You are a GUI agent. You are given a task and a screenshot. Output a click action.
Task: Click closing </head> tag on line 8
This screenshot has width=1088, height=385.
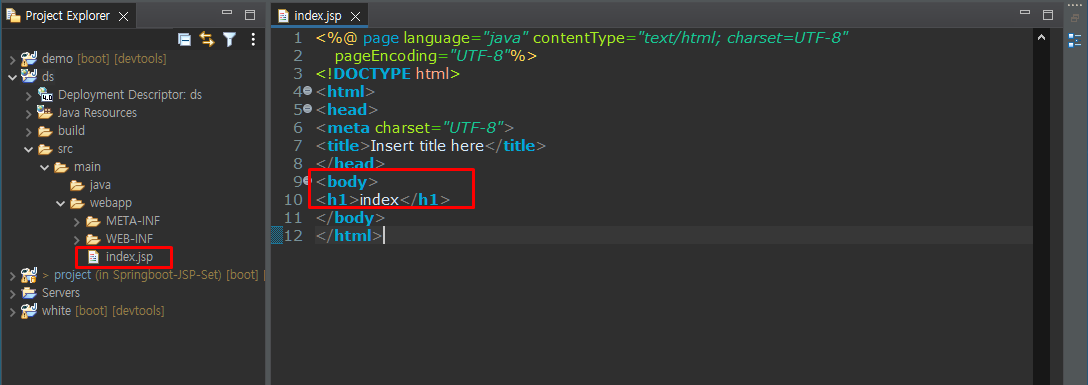pyautogui.click(x=350, y=164)
